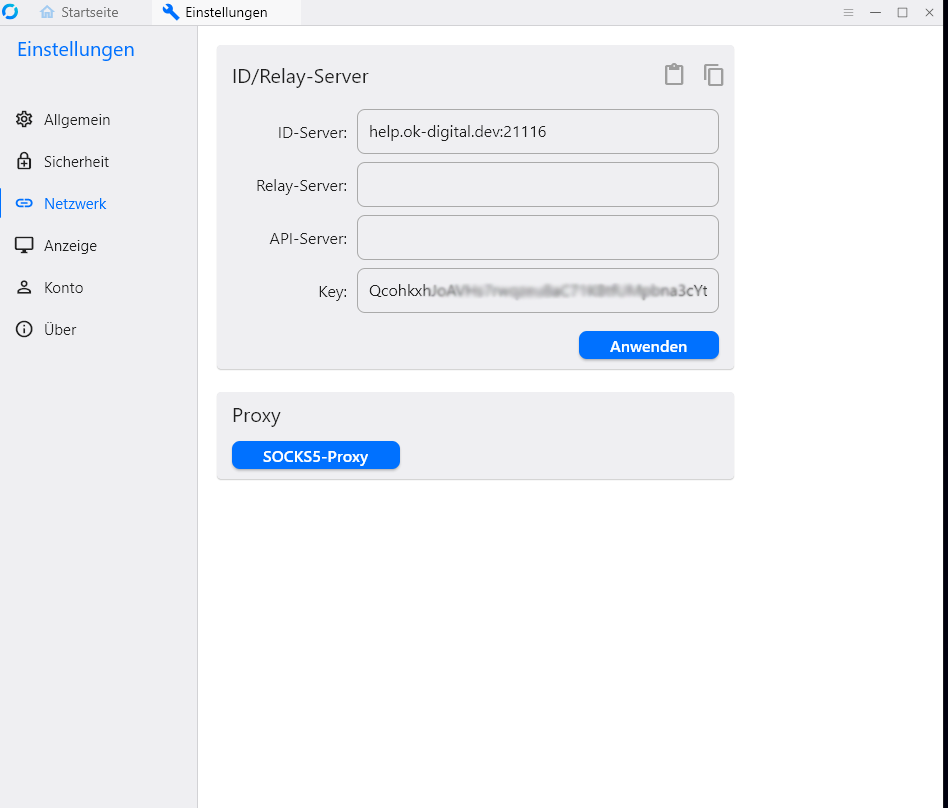Maximize the RustDesk window
This screenshot has width=948, height=808.
coord(902,13)
